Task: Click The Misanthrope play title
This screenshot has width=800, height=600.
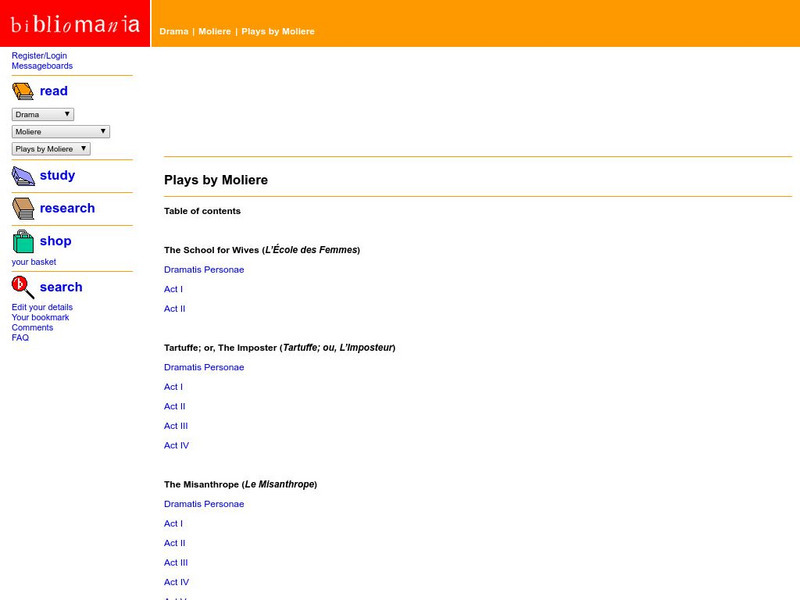Action: click(240, 484)
